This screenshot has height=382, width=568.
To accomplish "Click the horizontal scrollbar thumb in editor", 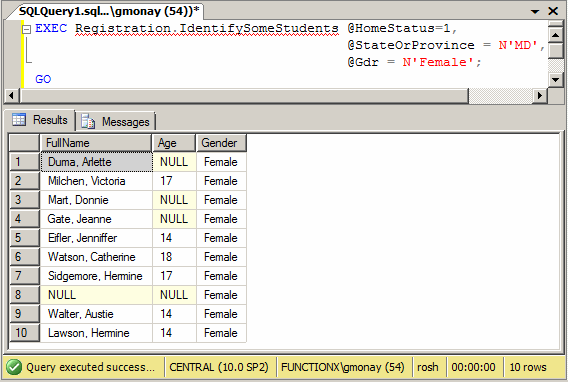I will [245, 96].
